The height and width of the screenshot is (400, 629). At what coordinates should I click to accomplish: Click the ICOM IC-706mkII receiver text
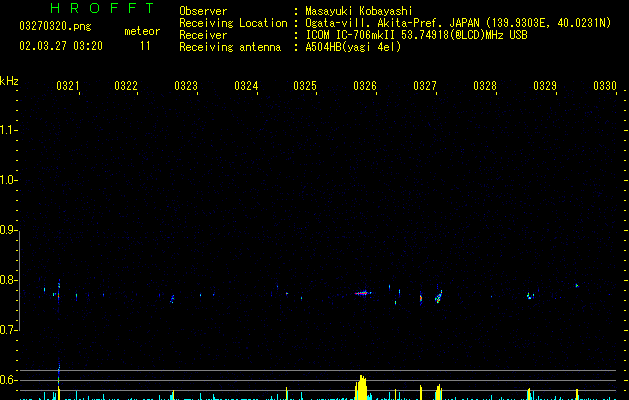coord(416,35)
